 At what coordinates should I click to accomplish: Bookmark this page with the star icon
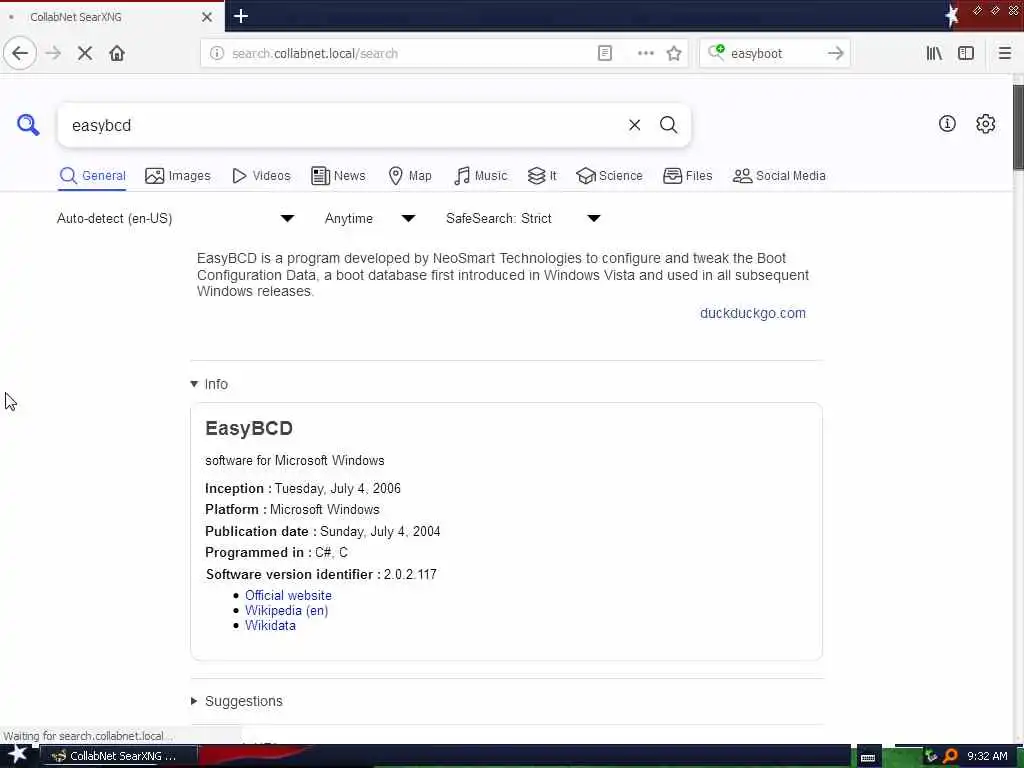coord(674,54)
